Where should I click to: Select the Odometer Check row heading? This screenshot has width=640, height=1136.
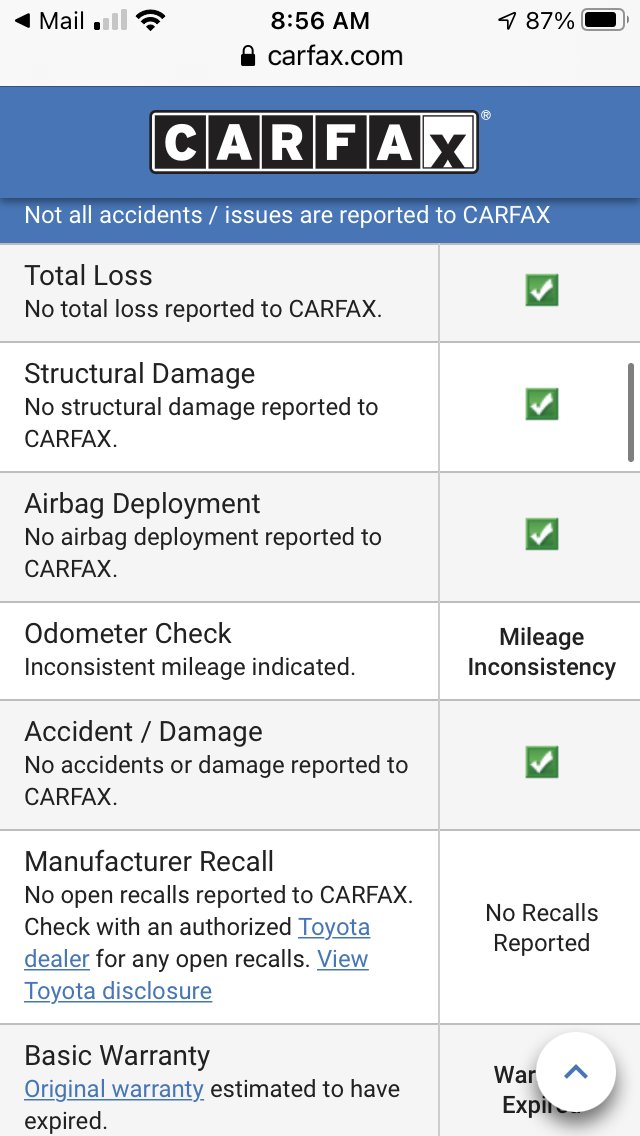pyautogui.click(x=128, y=633)
